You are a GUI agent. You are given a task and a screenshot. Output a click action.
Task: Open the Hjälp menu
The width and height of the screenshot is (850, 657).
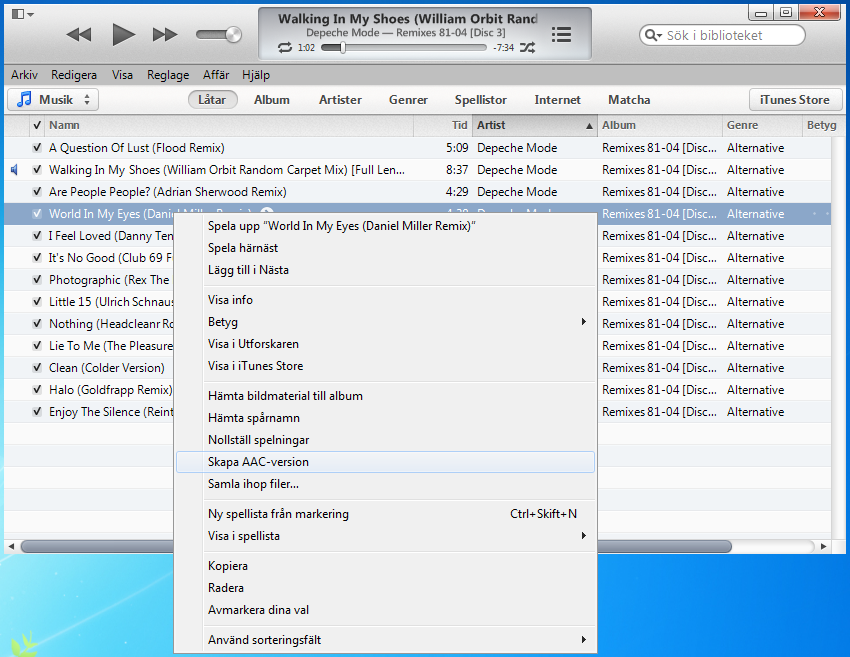pos(256,75)
